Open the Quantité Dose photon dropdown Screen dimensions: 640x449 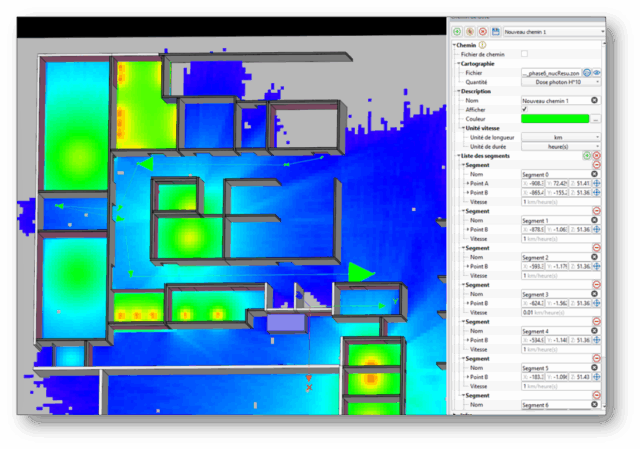tap(561, 82)
